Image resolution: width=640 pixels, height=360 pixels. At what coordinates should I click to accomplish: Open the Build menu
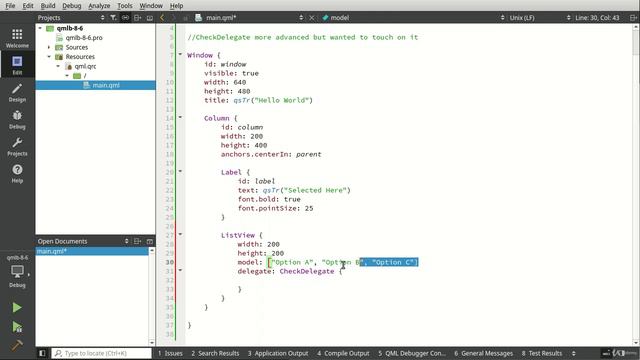coord(48,6)
